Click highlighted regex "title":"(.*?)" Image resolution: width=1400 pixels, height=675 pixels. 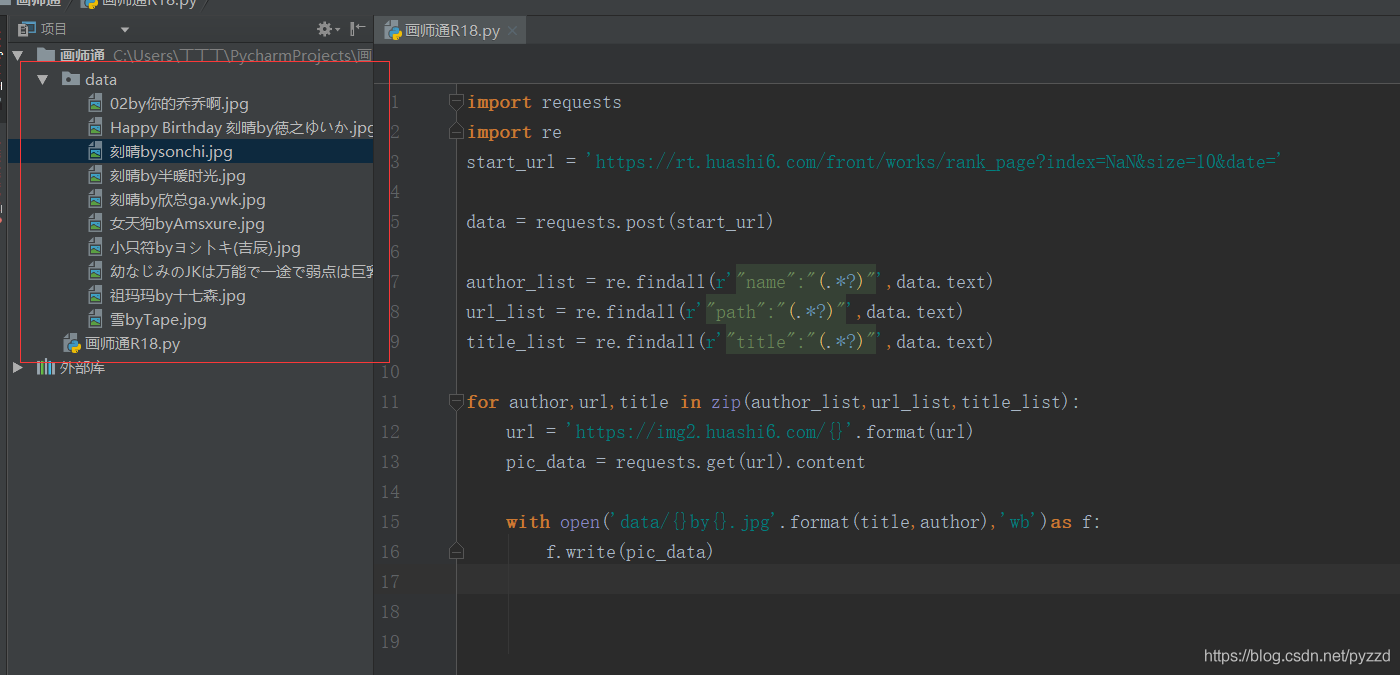(x=802, y=342)
